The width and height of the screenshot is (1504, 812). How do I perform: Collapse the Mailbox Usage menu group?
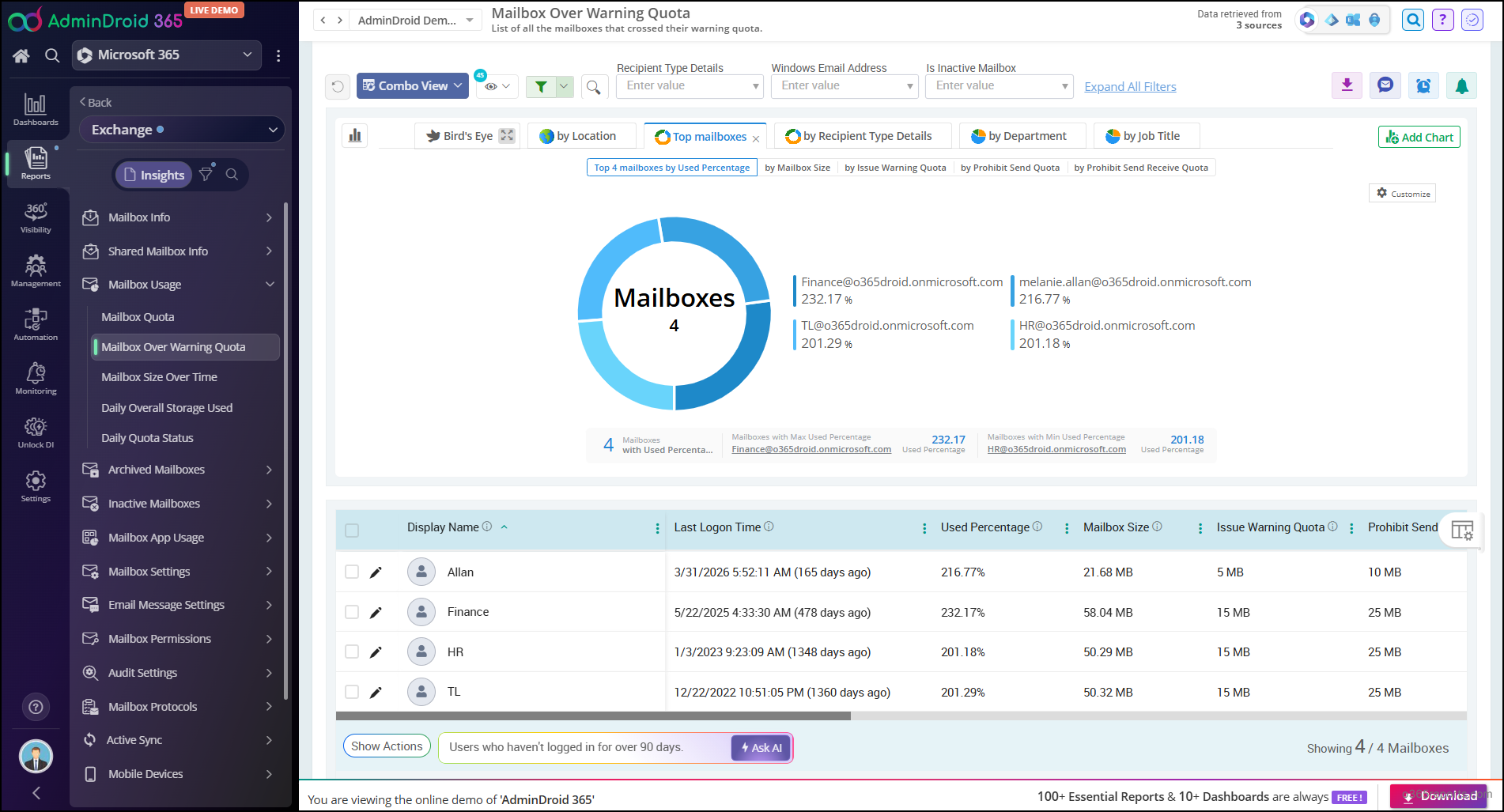179,285
